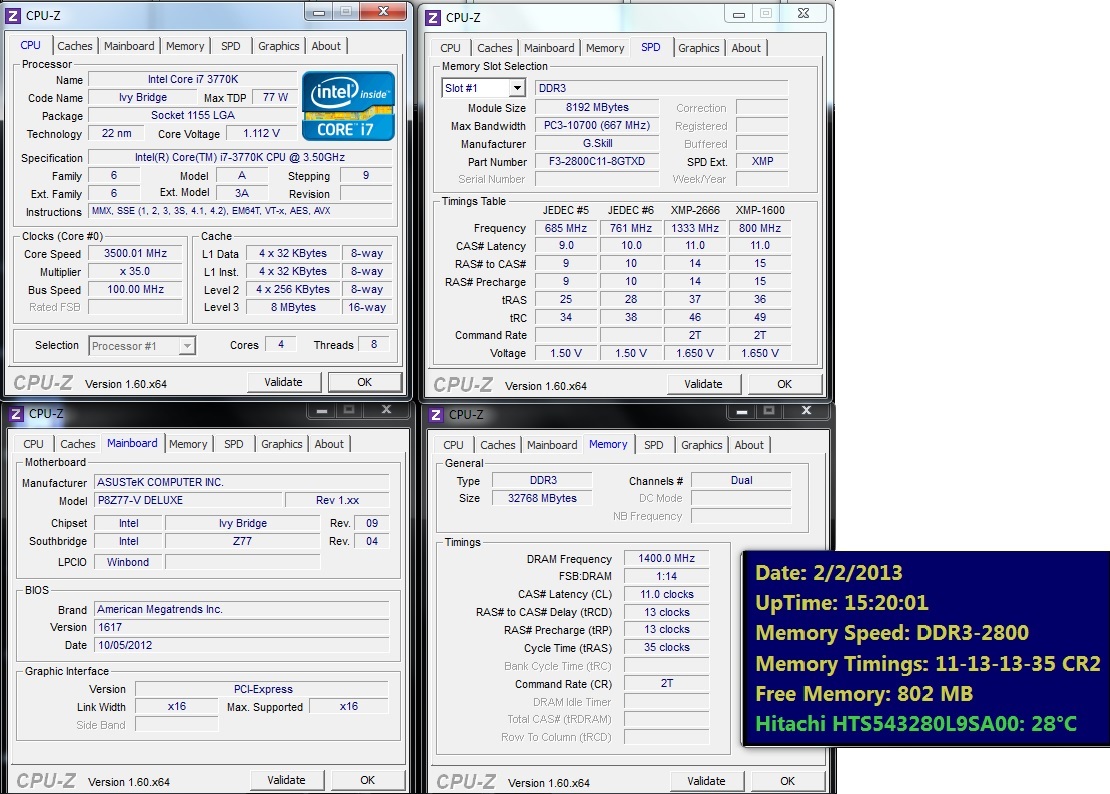This screenshot has height=794, width=1110.
Task: Click Validate in the bottom-right Memory window
Action: tap(706, 781)
